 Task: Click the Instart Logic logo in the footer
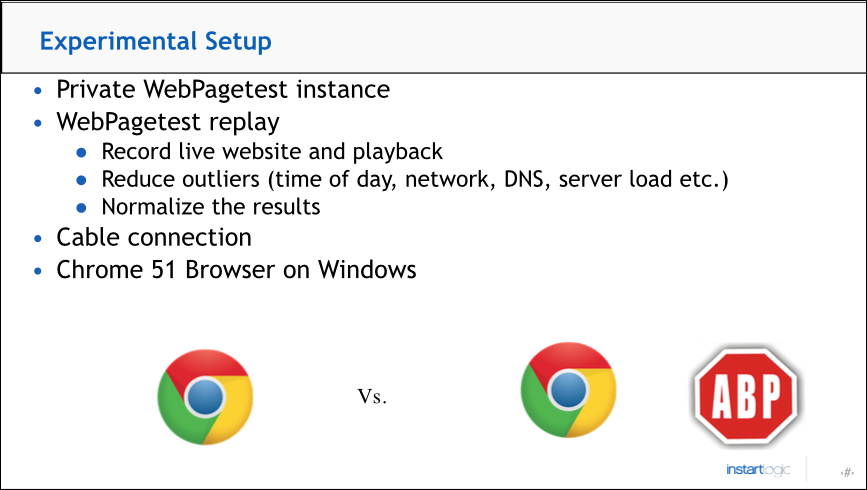[758, 470]
